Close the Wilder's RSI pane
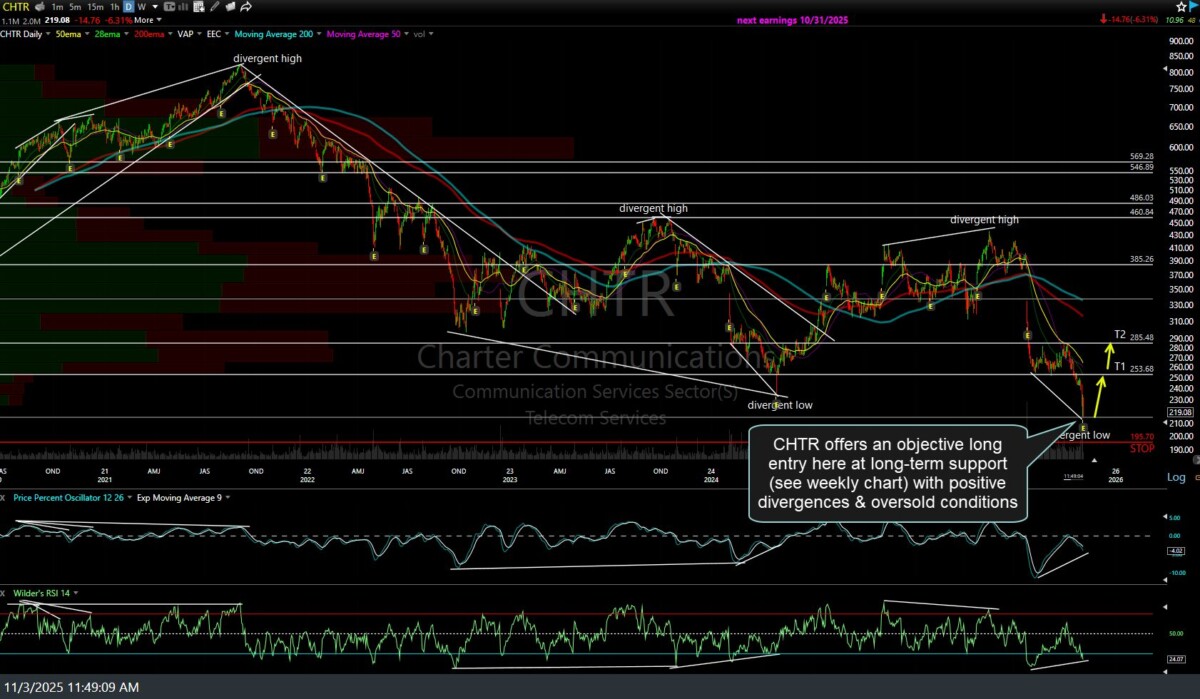 point(4,594)
